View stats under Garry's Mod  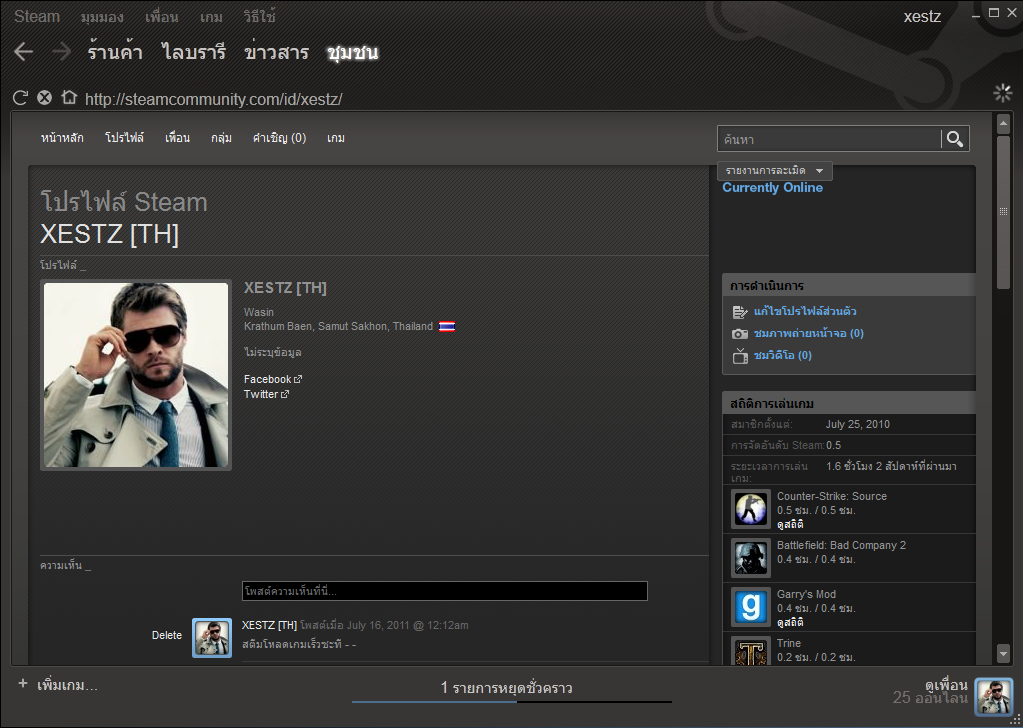pyautogui.click(x=790, y=622)
